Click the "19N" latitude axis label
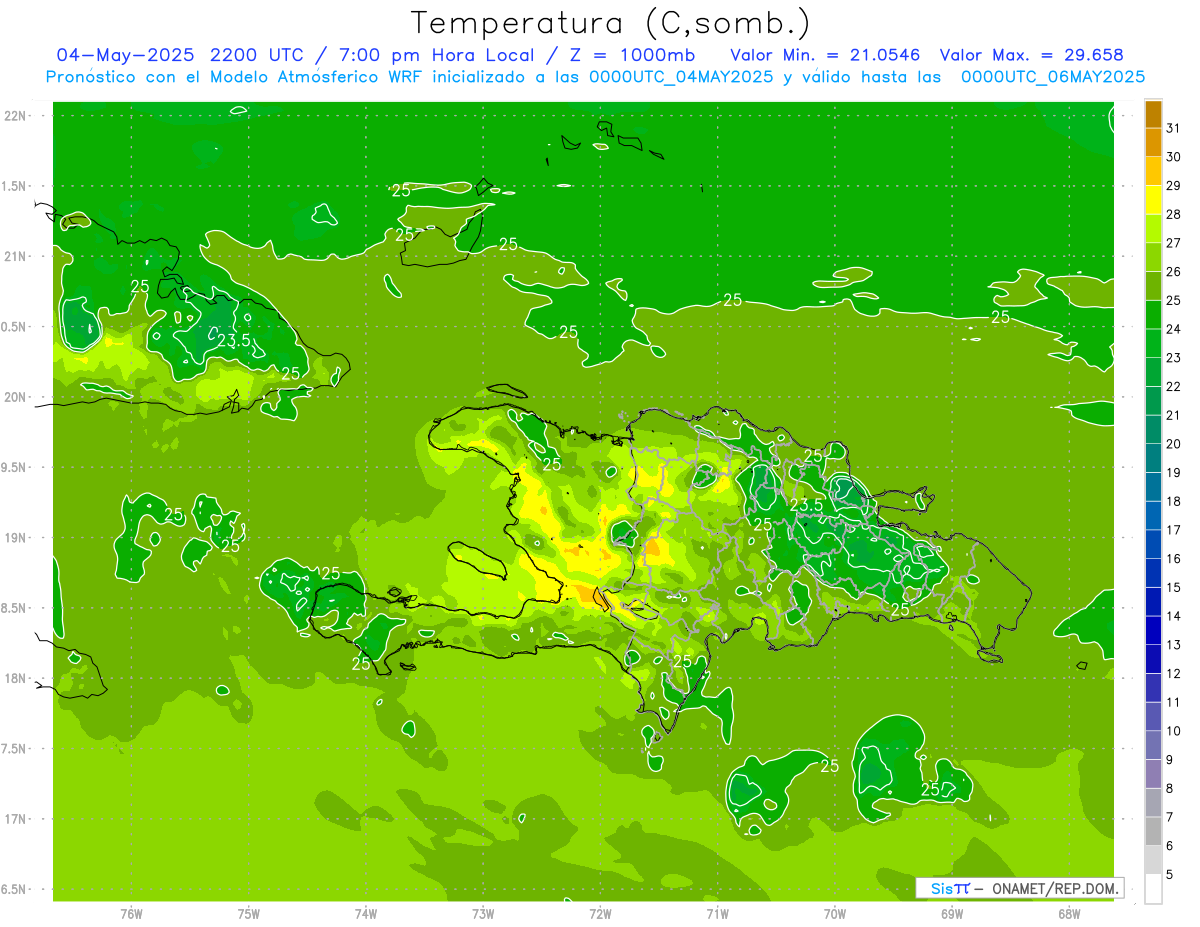1200x927 pixels. [x=17, y=538]
